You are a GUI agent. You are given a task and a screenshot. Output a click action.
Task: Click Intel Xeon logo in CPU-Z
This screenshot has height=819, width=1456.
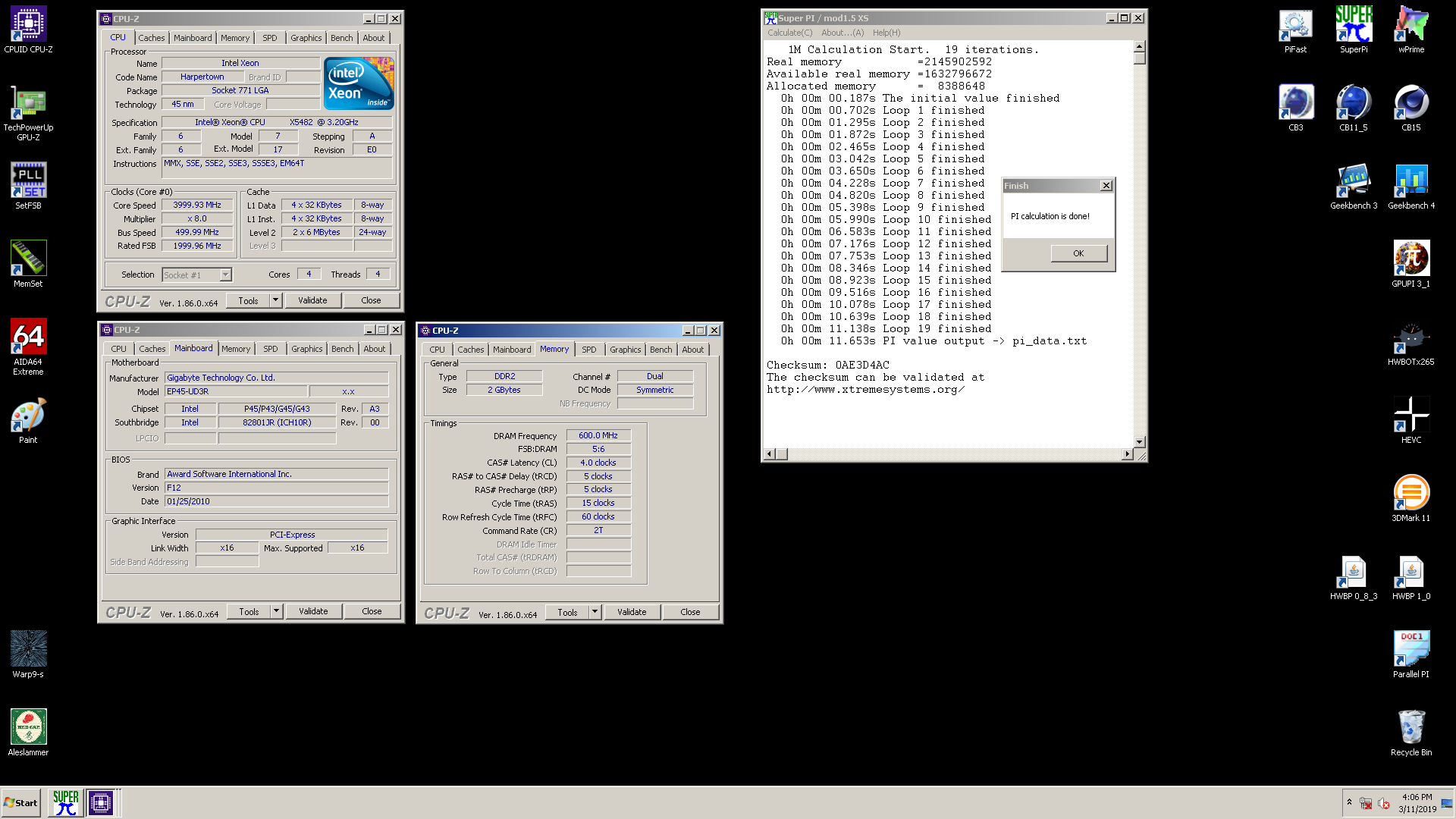pos(359,83)
